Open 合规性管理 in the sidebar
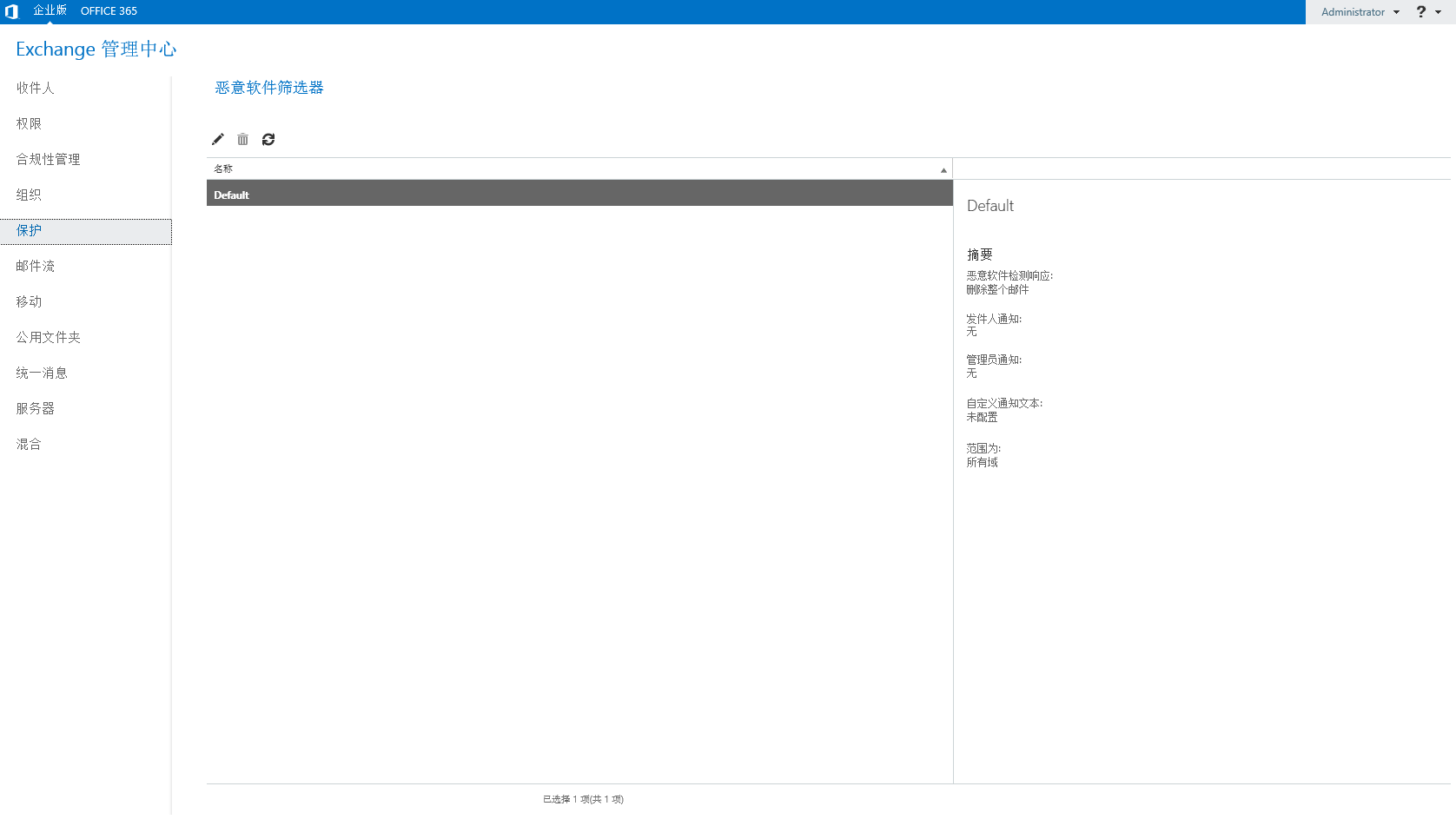1456x826 pixels. 48,159
